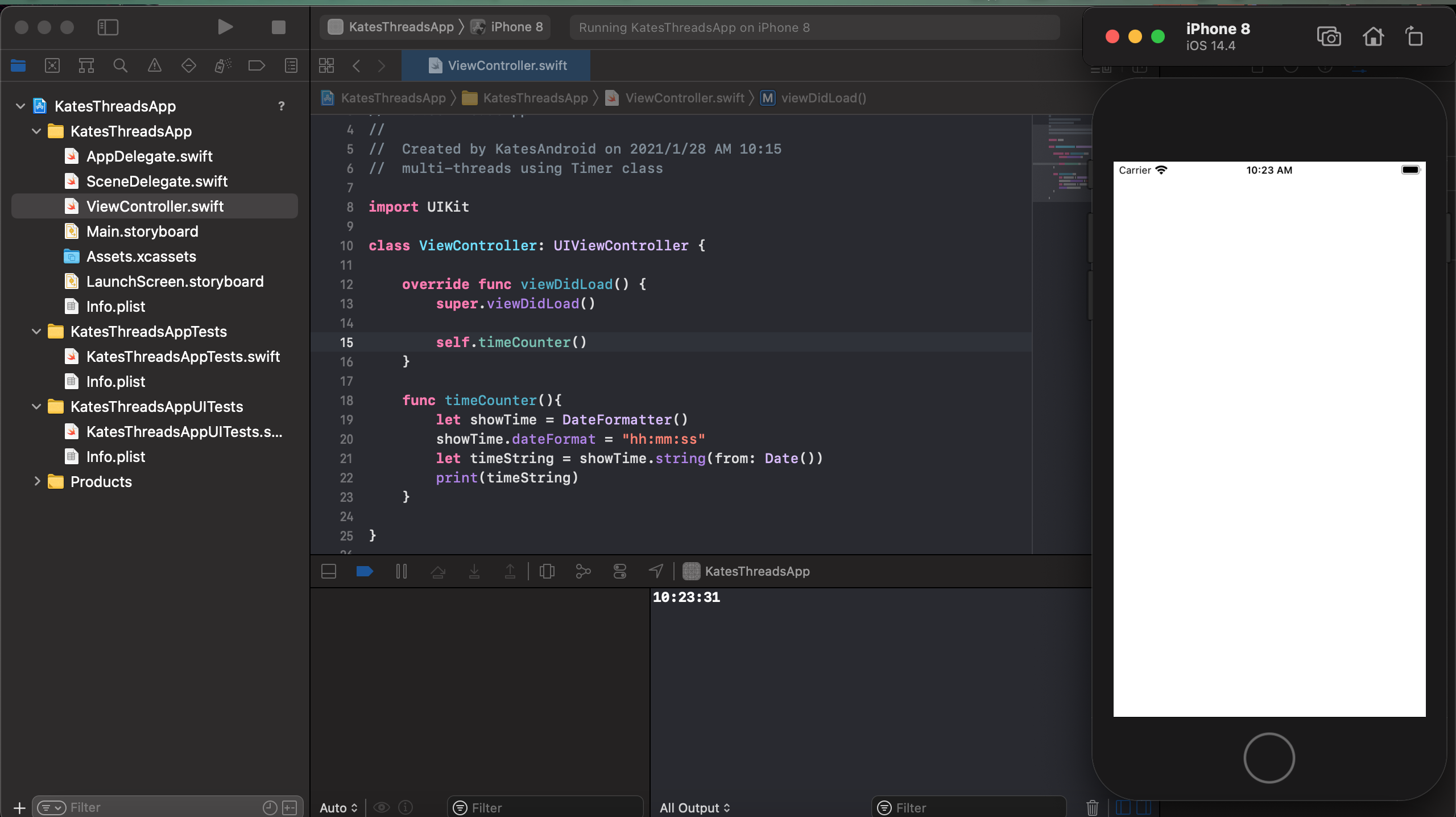Go forward in editor history

click(x=382, y=65)
